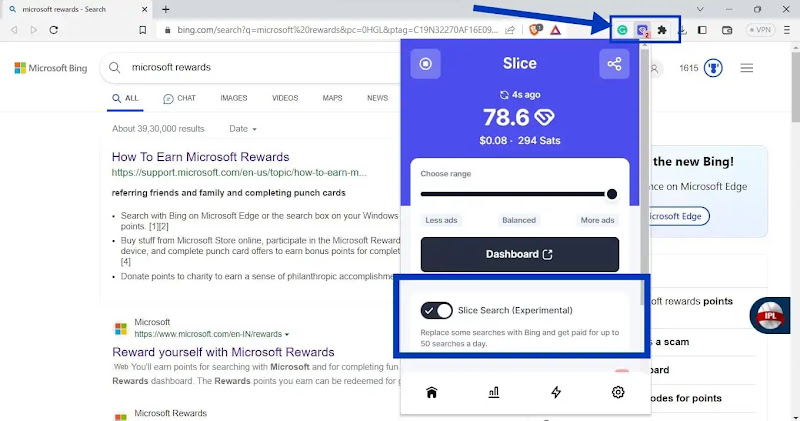800x421 pixels.
Task: Click the About 39,30,000 results text
Action: [x=158, y=129]
